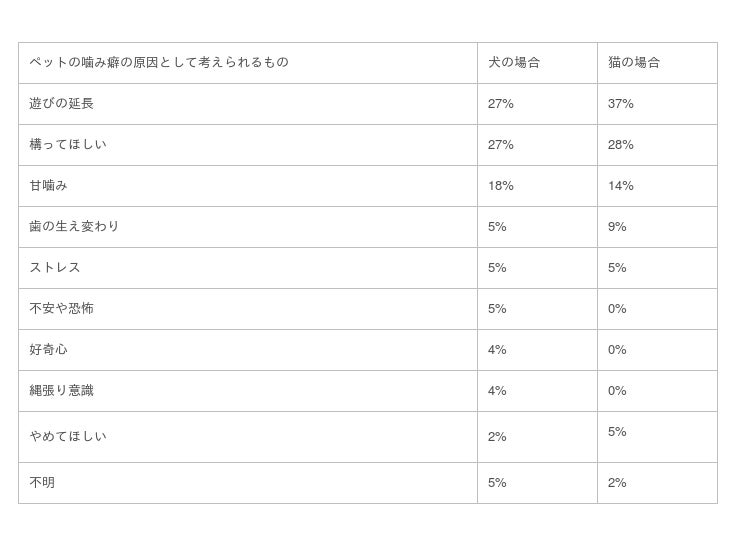
Task: Select the 歯の生え変わり row label
Action: coord(75,227)
